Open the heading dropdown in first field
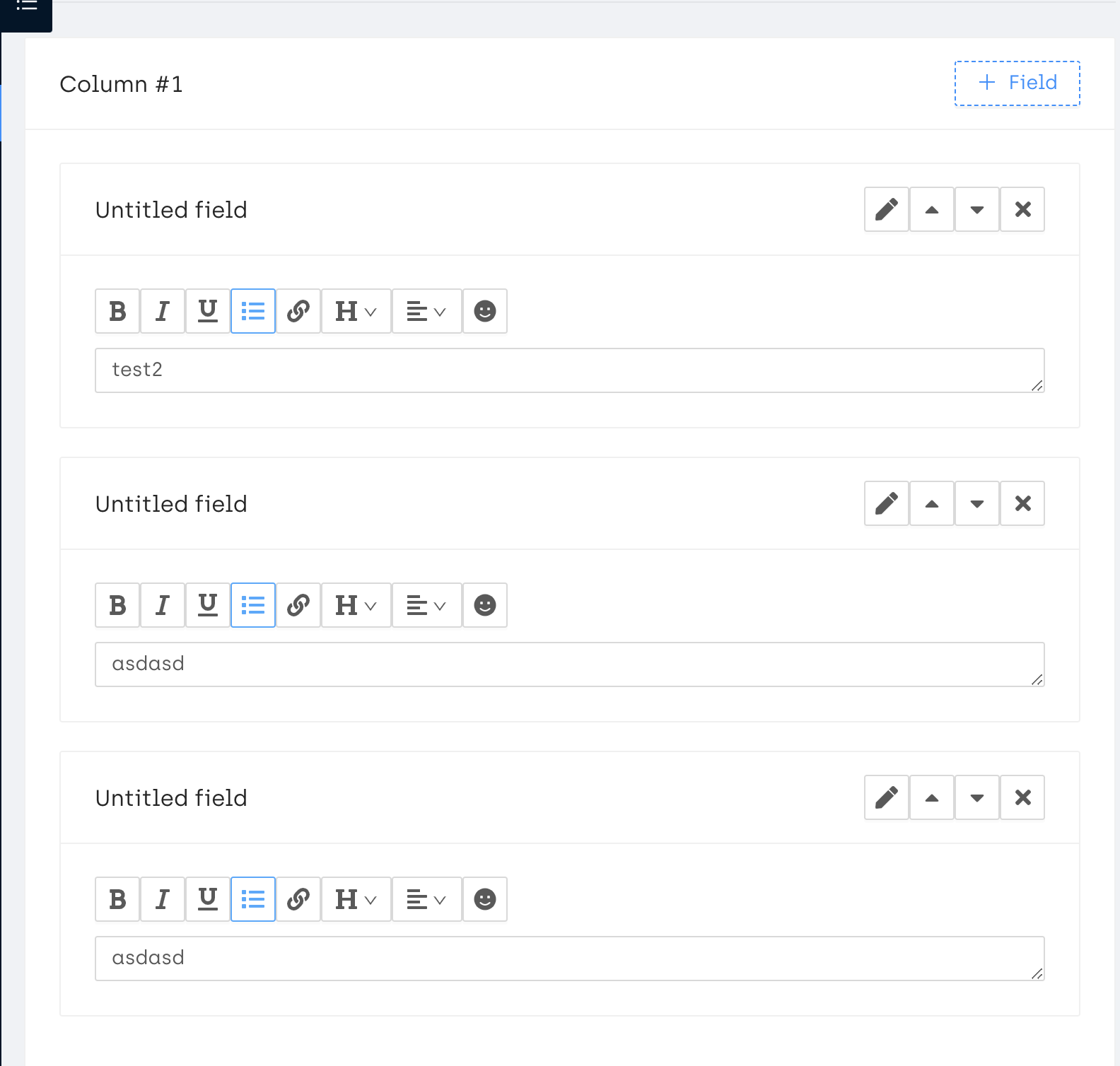 pos(356,311)
